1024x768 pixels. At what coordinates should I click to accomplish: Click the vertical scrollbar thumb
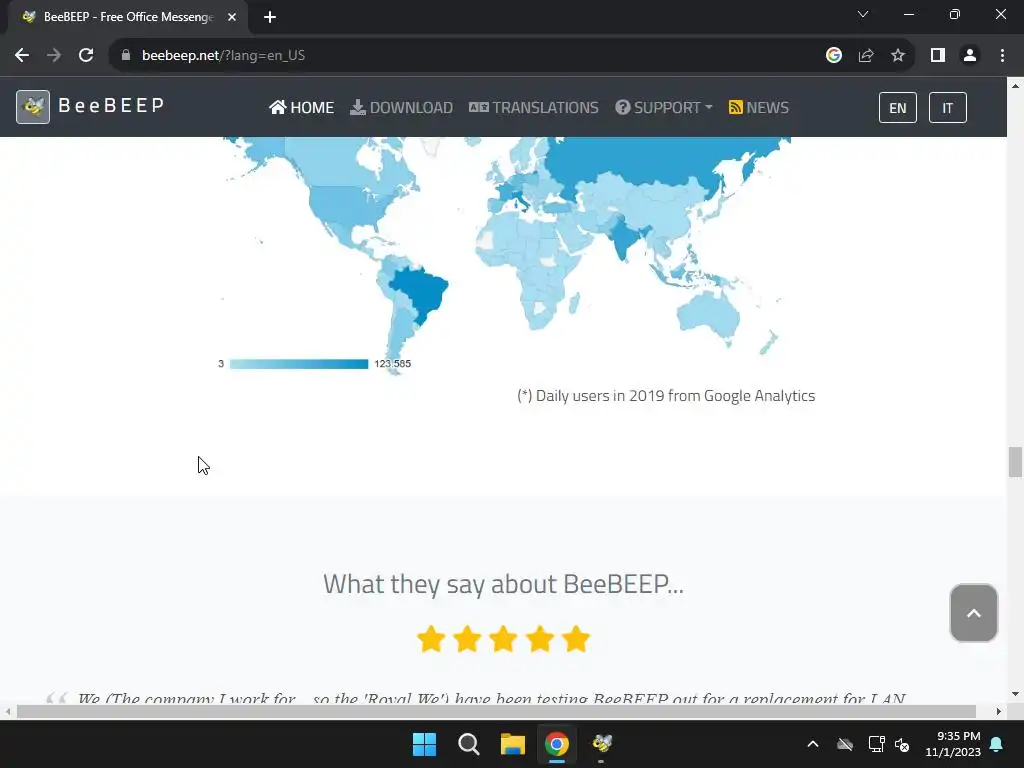[x=1015, y=462]
